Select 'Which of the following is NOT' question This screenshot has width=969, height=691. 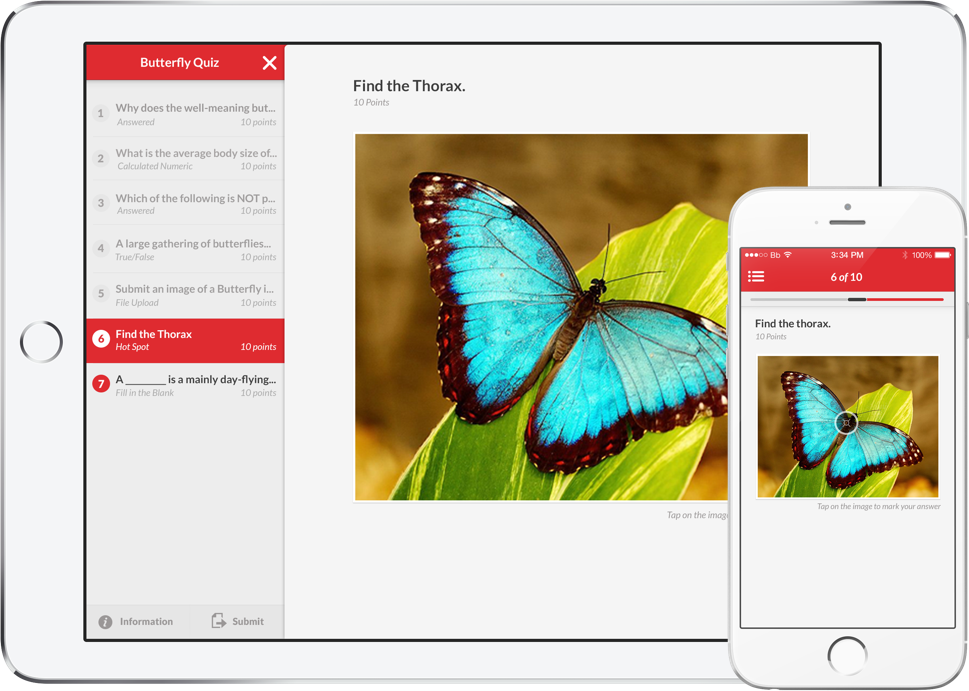coord(195,204)
